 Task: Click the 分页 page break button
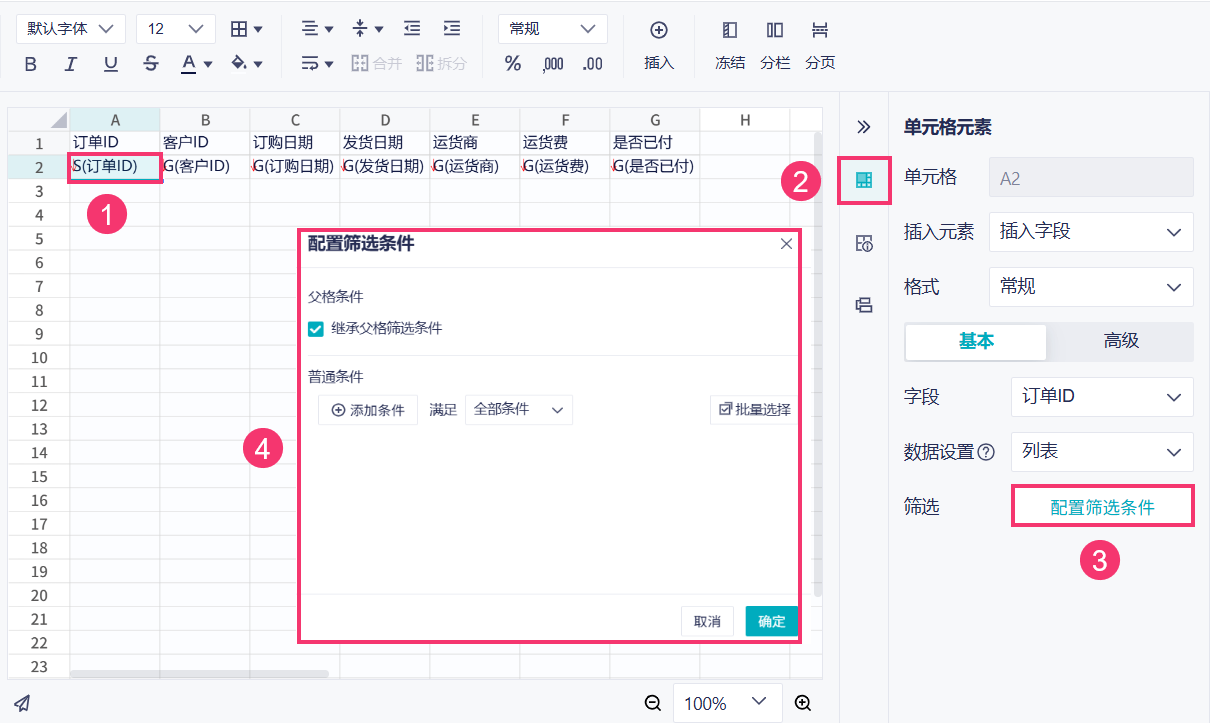coord(820,46)
